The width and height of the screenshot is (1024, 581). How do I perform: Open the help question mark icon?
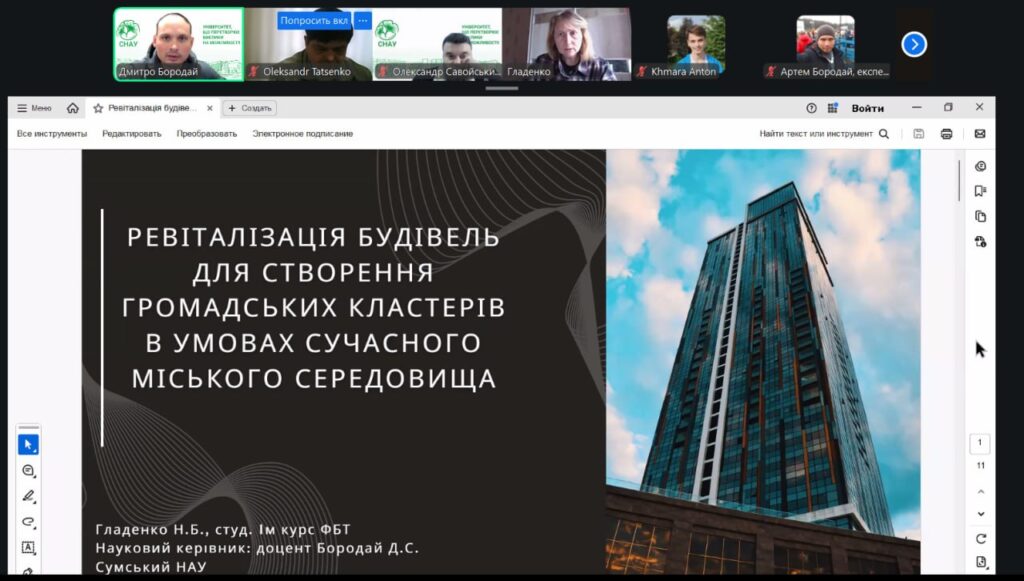pyautogui.click(x=811, y=108)
